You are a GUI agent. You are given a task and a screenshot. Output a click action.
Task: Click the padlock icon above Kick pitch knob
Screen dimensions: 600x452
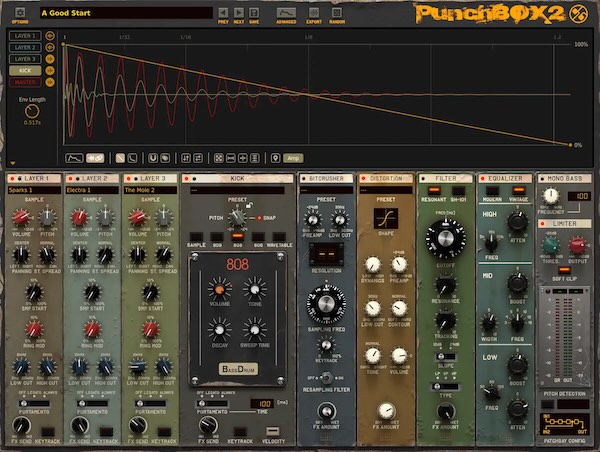(x=249, y=206)
